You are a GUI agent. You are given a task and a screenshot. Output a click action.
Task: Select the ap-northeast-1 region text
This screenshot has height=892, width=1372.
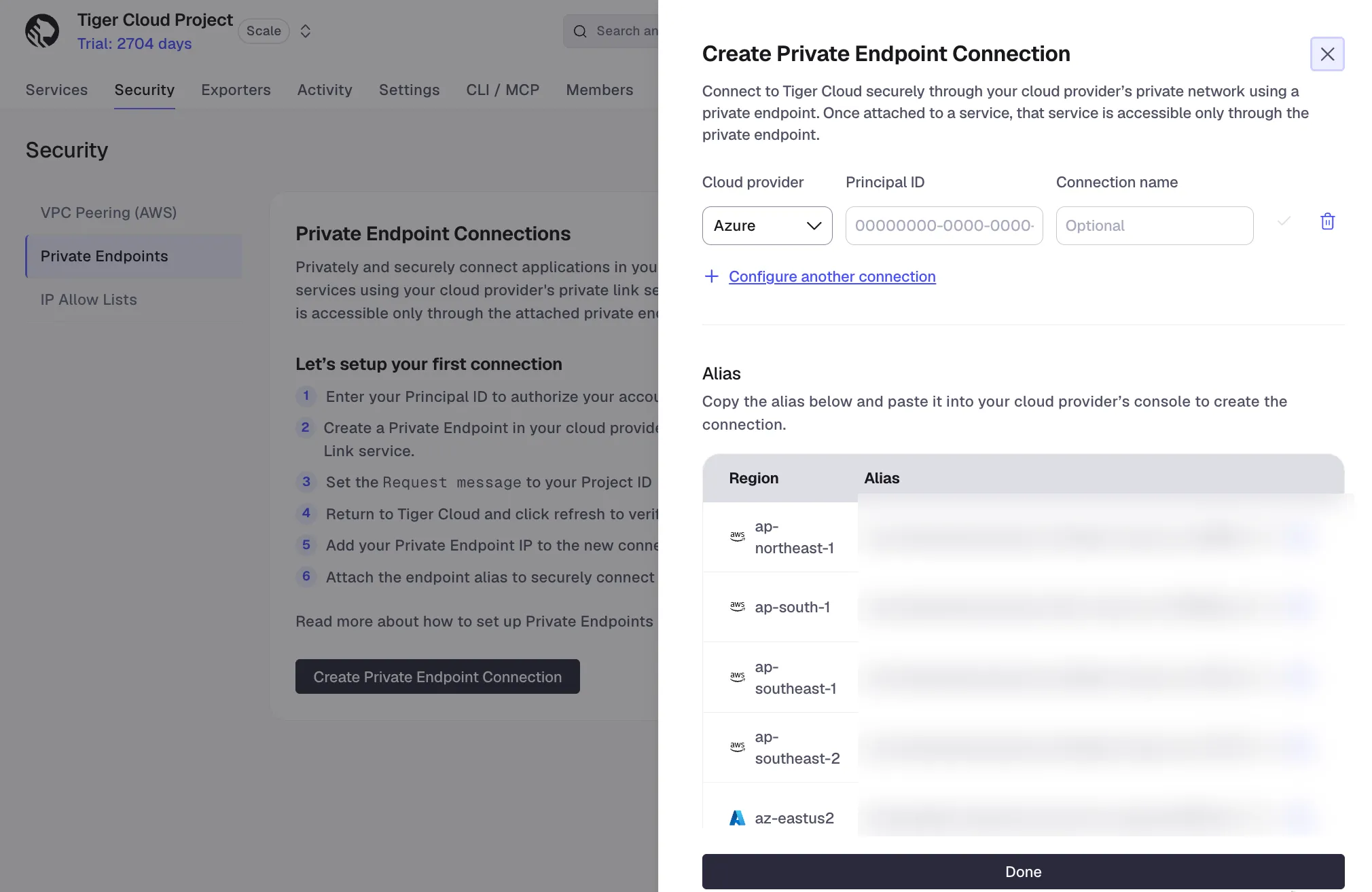click(794, 537)
